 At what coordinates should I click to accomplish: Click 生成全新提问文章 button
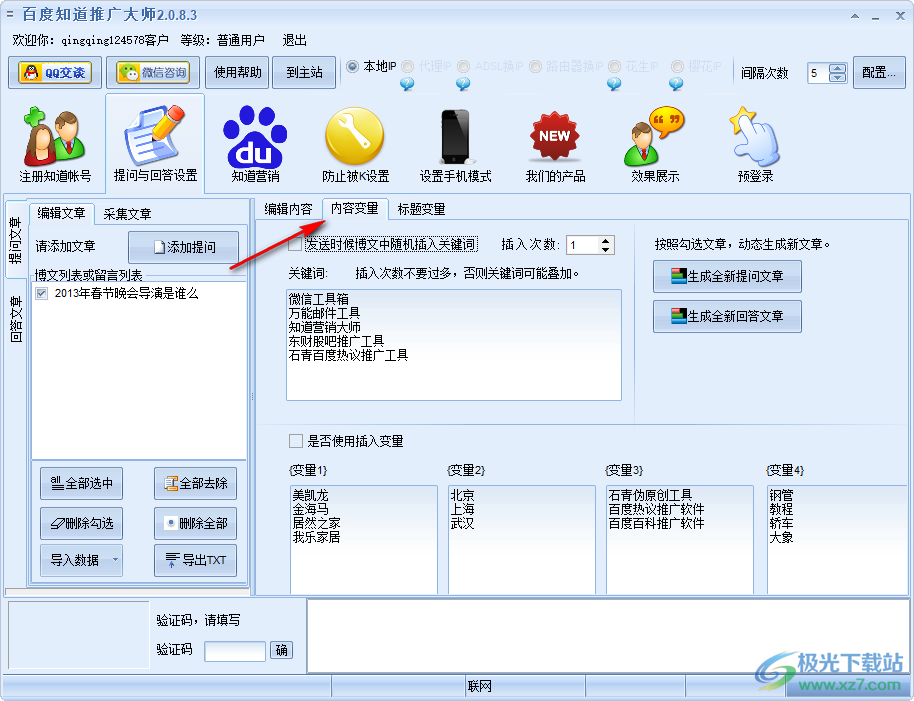pos(727,276)
